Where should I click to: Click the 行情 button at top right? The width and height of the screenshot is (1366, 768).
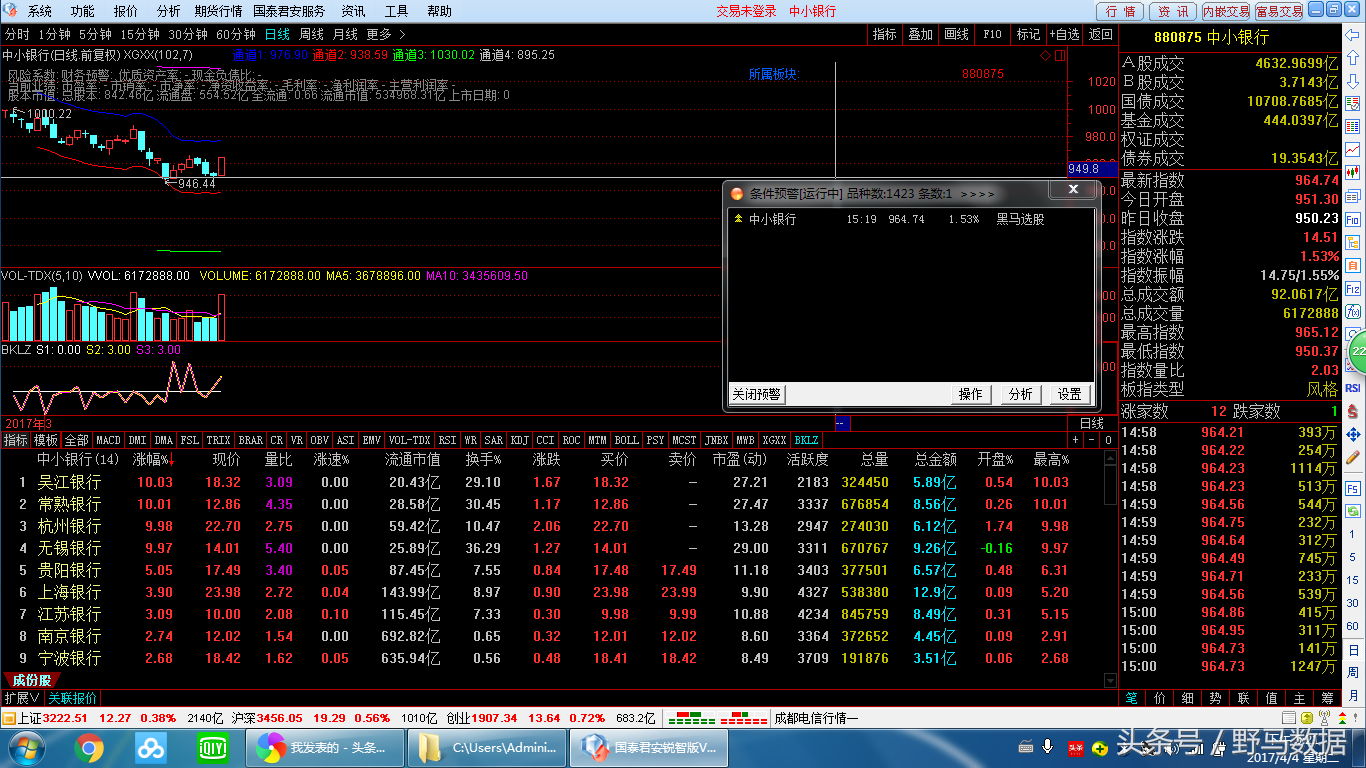1121,11
